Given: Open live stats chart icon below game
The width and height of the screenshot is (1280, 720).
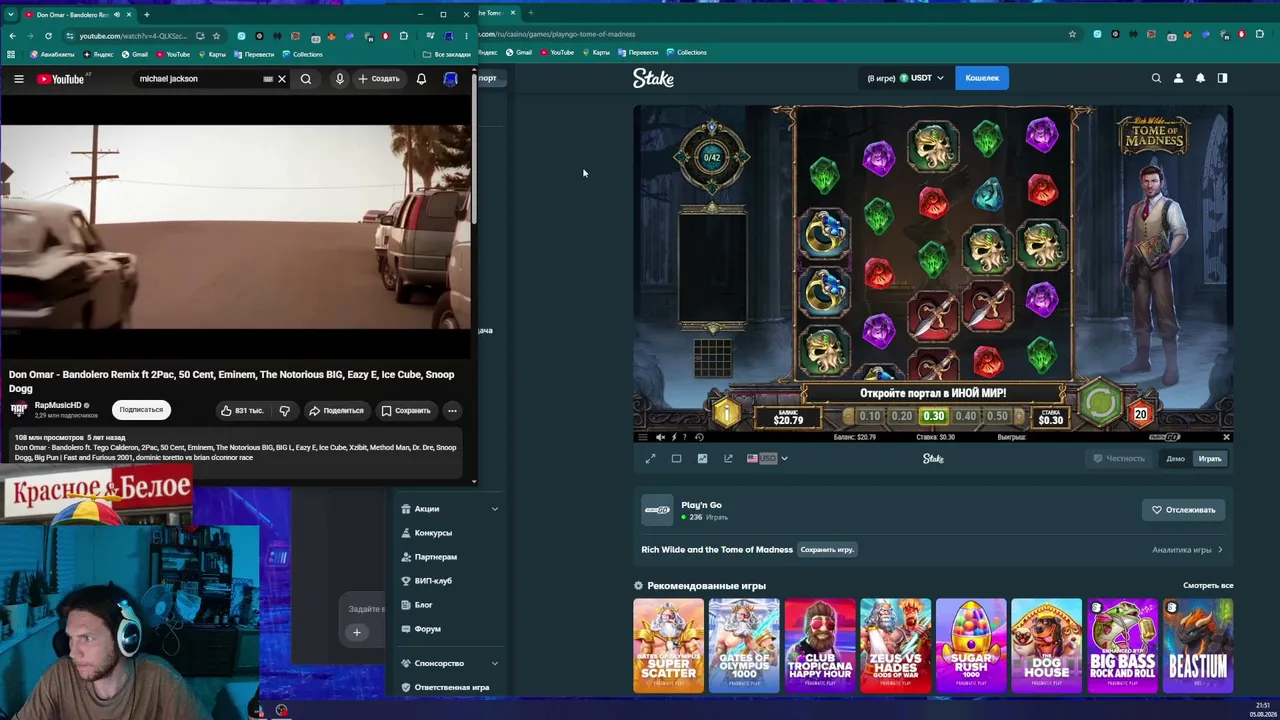Looking at the screenshot, I should point(702,459).
